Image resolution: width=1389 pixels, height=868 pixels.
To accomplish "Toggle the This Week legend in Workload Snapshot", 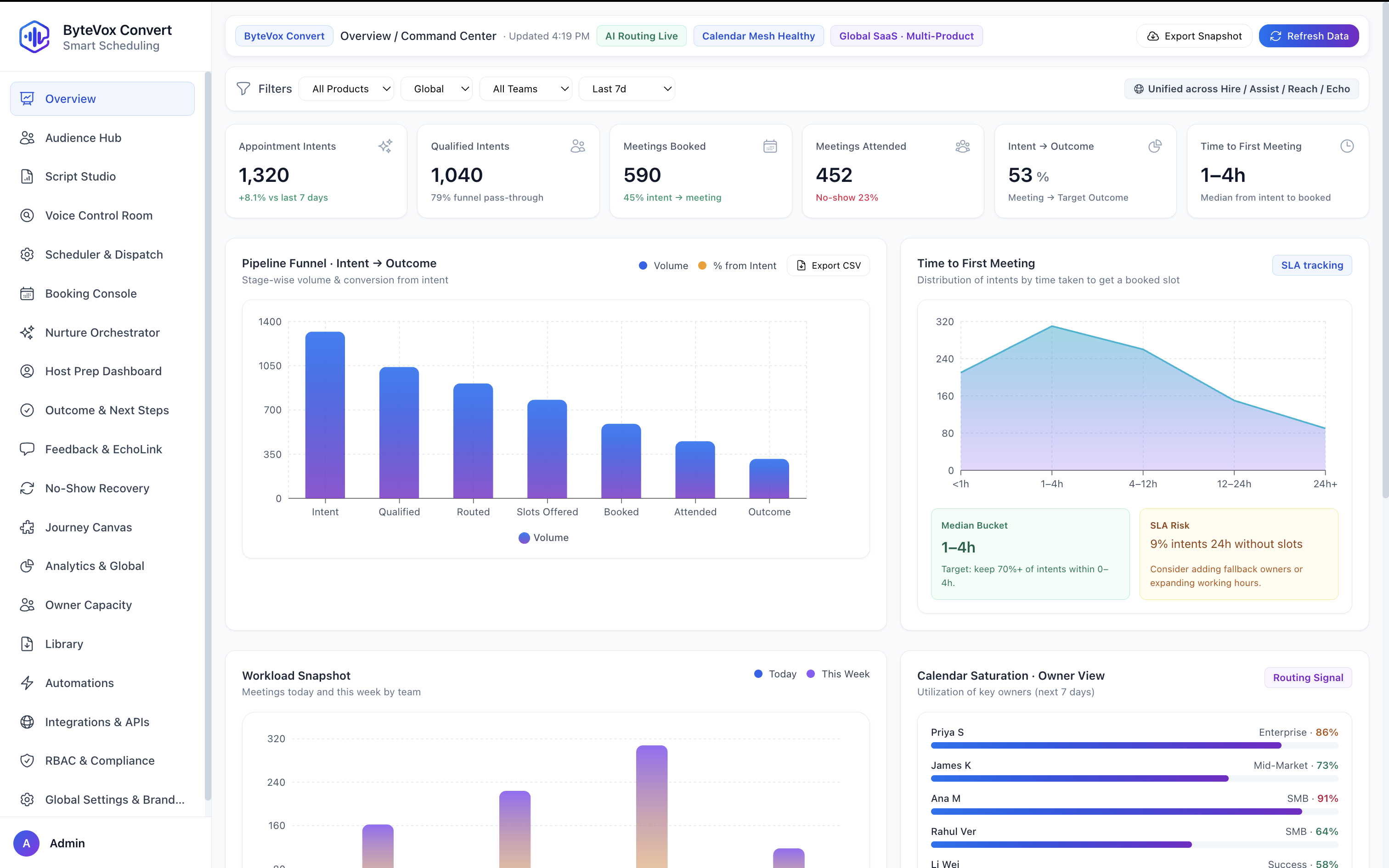I will tap(837, 674).
